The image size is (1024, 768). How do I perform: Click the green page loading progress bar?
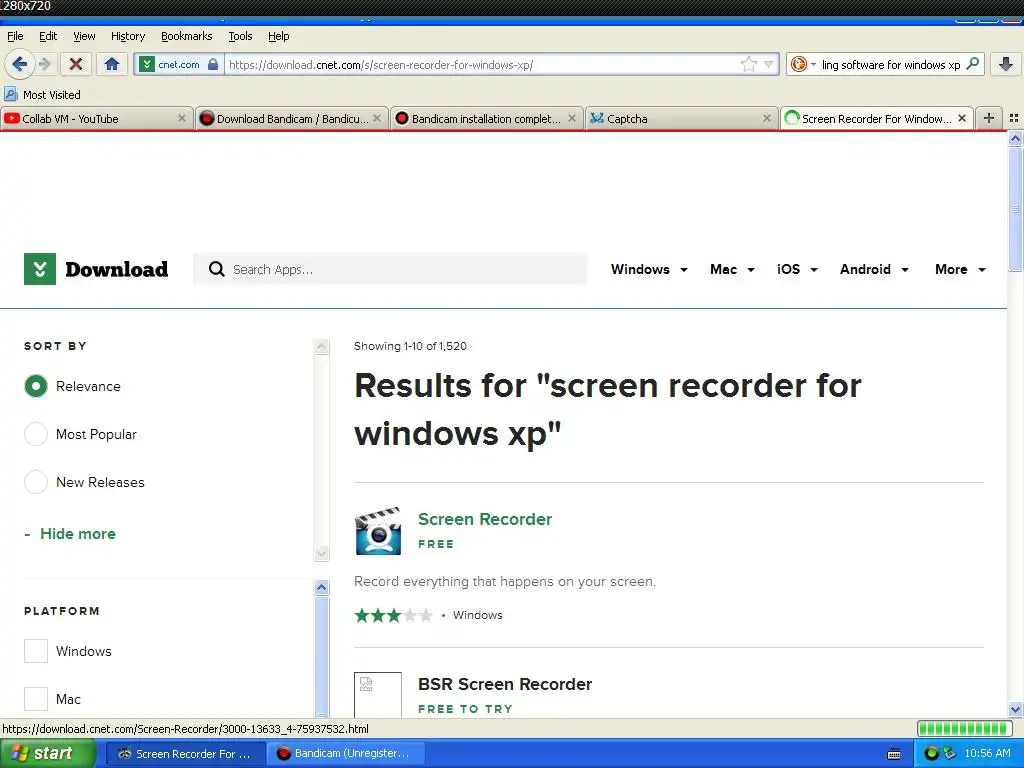point(964,728)
